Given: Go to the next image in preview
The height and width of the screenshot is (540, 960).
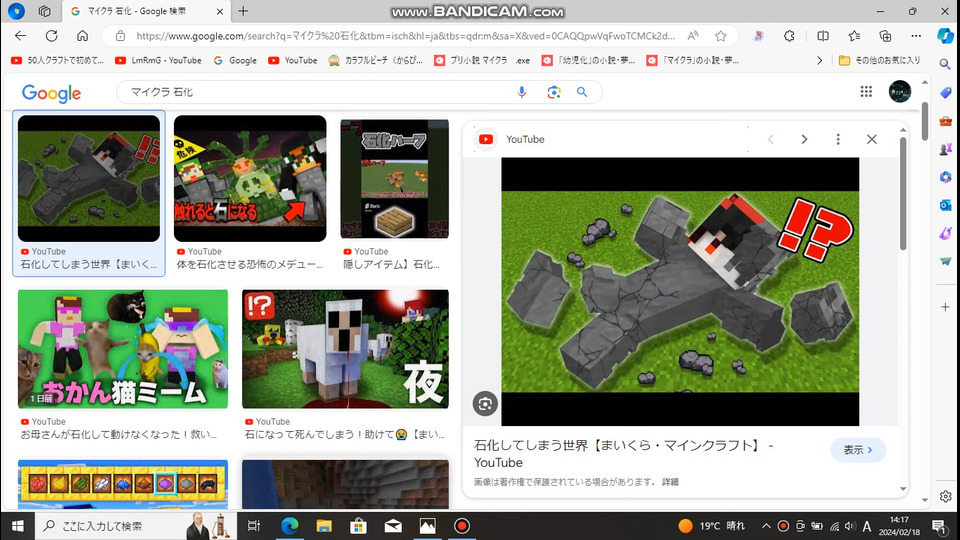Looking at the screenshot, I should [x=804, y=140].
